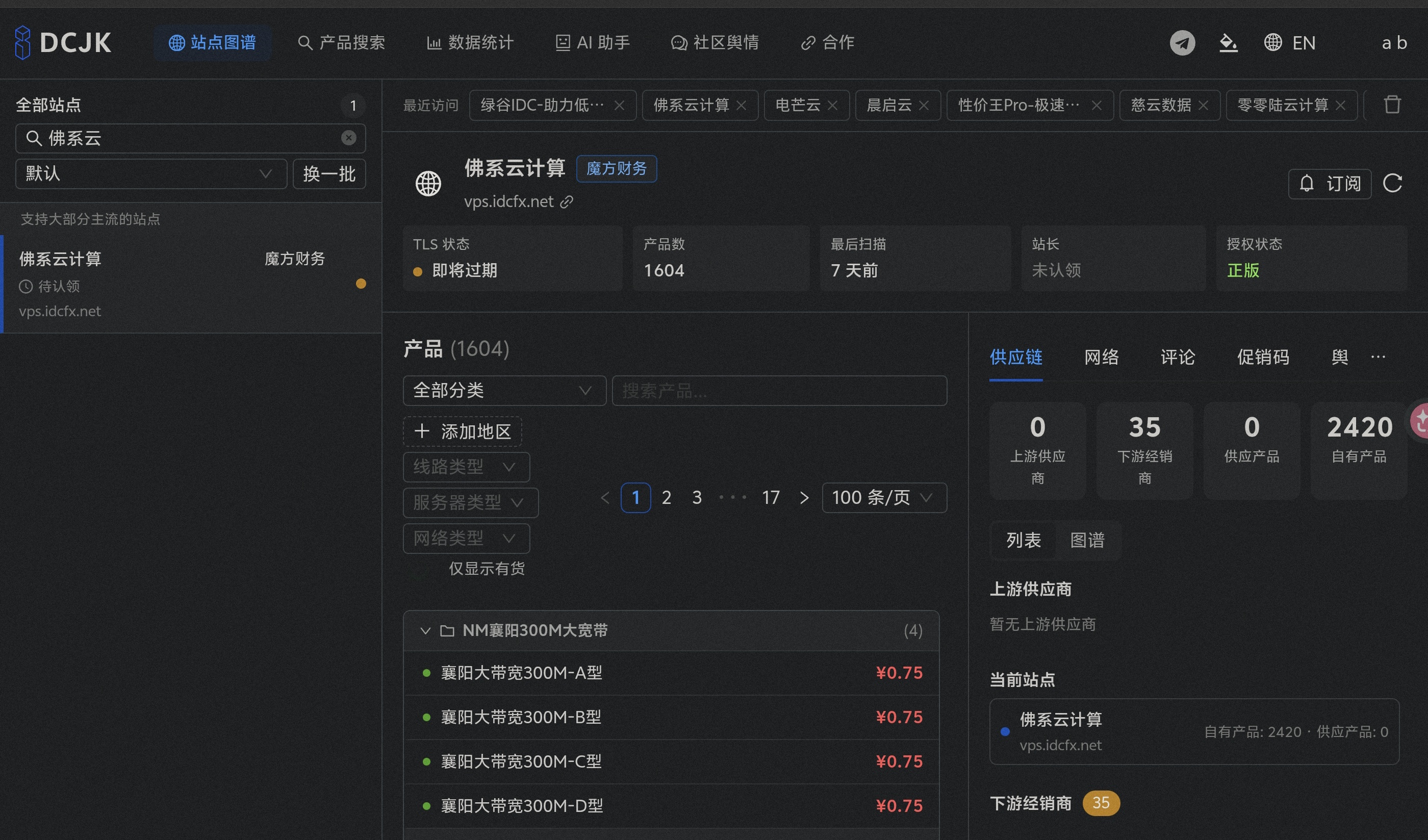
Task: Select the 评论 tab
Action: pos(1178,357)
